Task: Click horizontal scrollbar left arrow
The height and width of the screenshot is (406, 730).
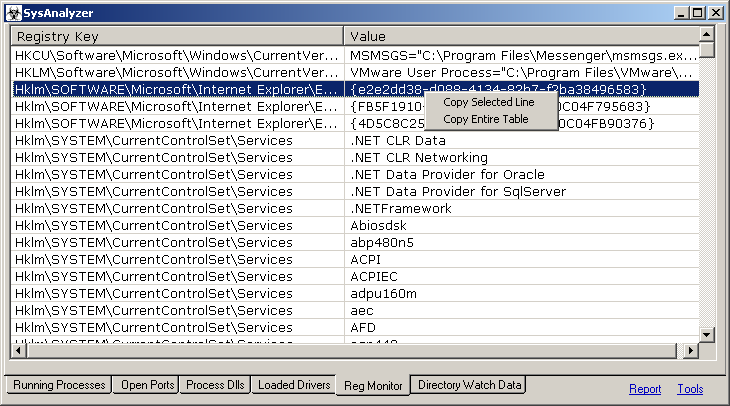Action: (20, 350)
